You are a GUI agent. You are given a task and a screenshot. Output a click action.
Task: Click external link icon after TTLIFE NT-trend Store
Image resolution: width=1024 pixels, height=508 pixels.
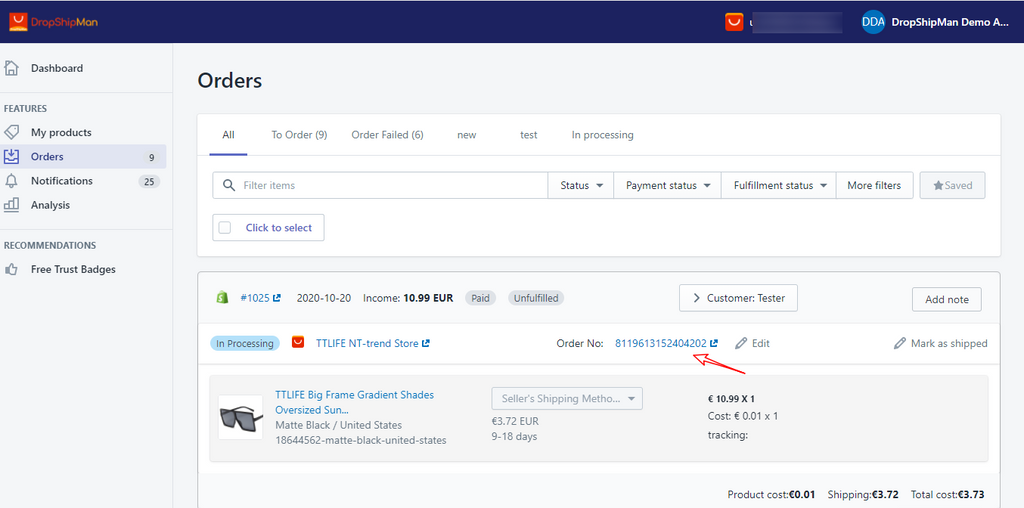(426, 343)
